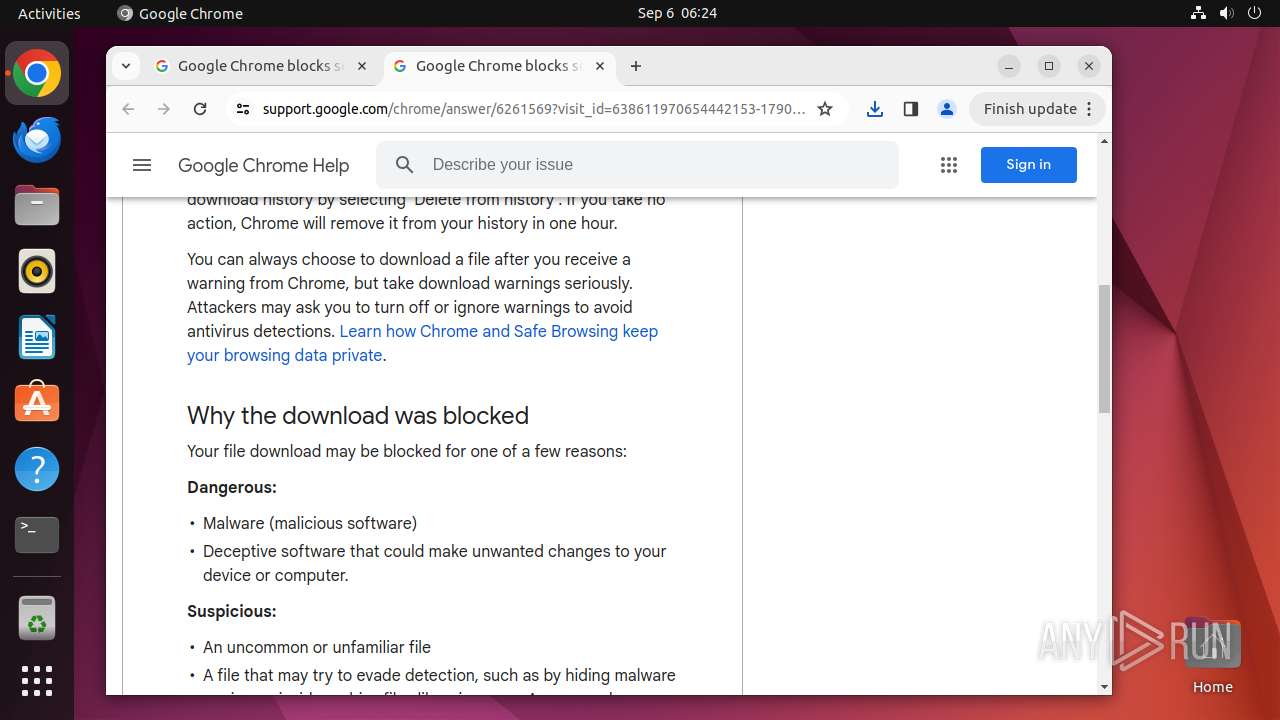Click the scrollbar down arrow
Screen dimensions: 1280x720
pos(1104,687)
